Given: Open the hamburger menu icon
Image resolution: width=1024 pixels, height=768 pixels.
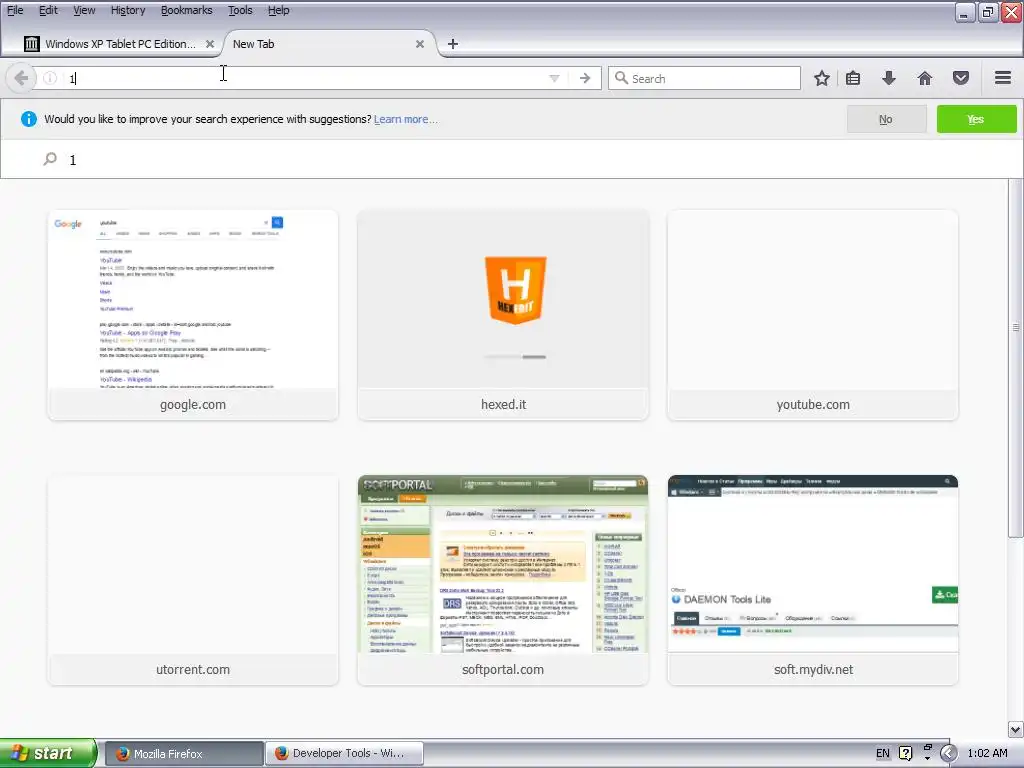Looking at the screenshot, I should click(x=1003, y=78).
